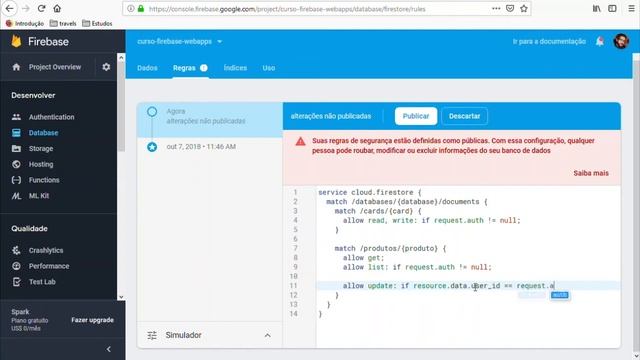This screenshot has width=640, height=360.
Task: Click the Simulador sliders icon
Action: [152, 336]
